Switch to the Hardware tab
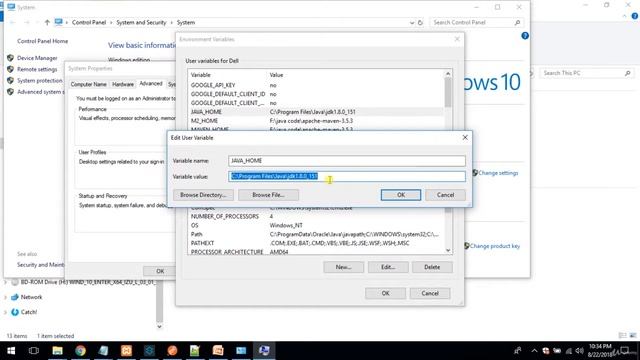Viewport: 640px width, 360px height. 122,84
